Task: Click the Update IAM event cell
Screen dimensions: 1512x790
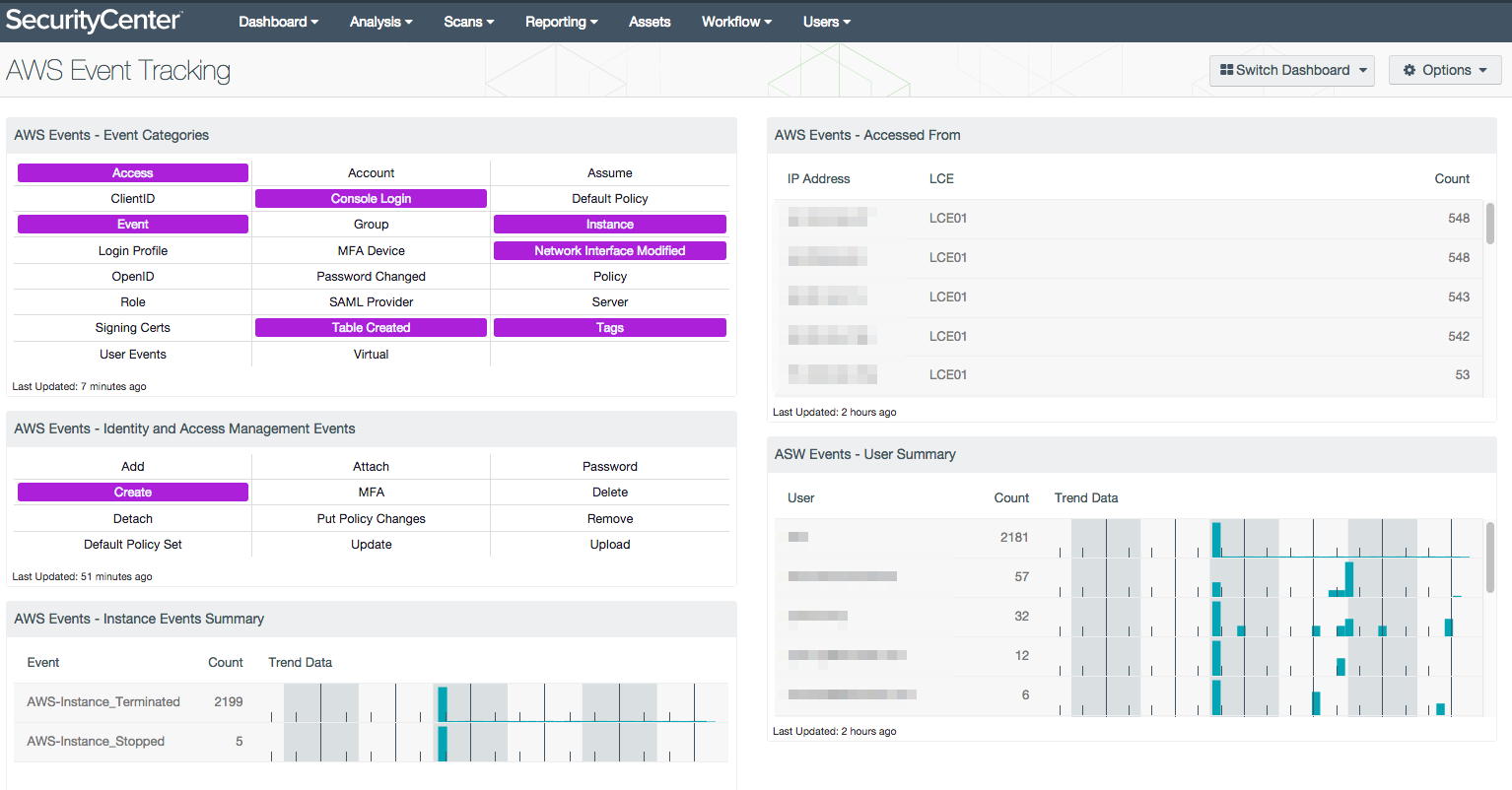Action: [x=372, y=545]
